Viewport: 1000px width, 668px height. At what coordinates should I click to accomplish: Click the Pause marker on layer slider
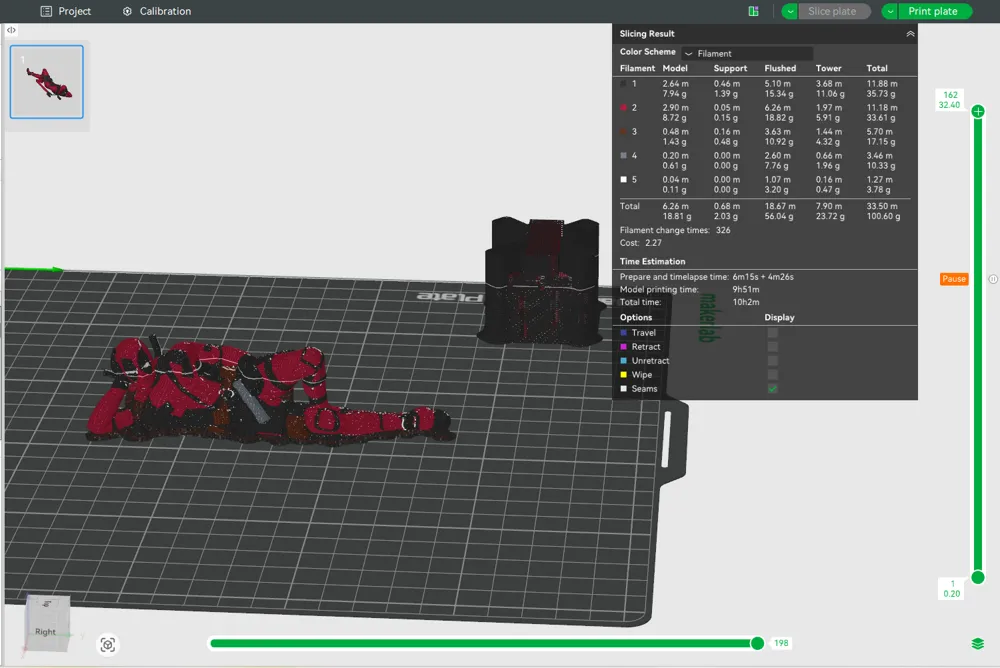(x=954, y=279)
